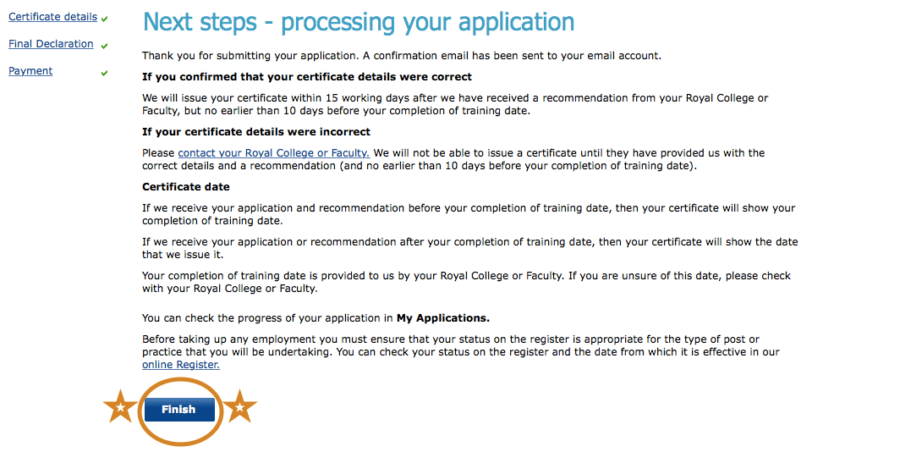Click the 'Before taking up any employment' paragraph
This screenshot has height=452, width=900.
460,346
